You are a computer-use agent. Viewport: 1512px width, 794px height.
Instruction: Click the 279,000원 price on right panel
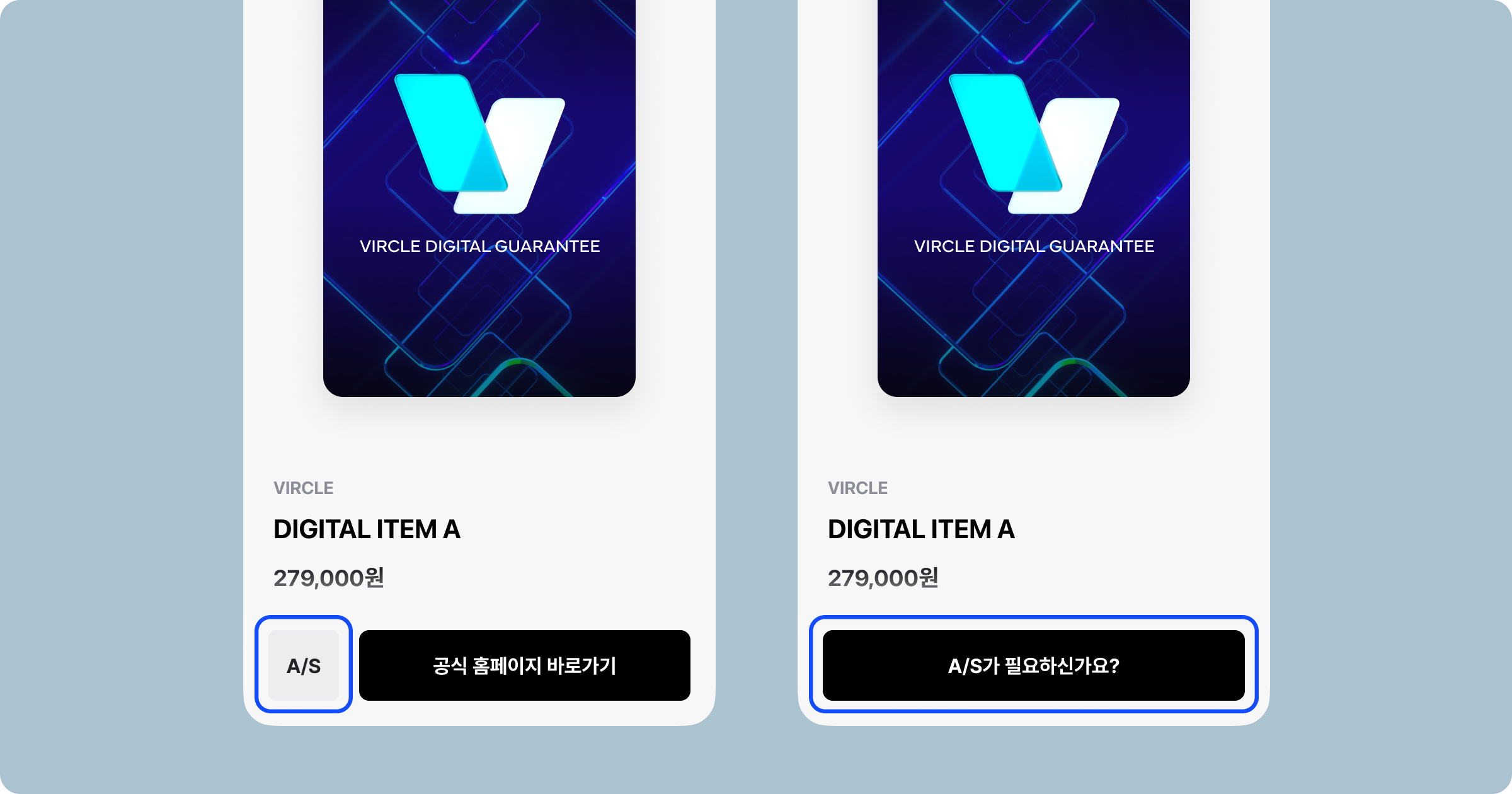point(883,578)
